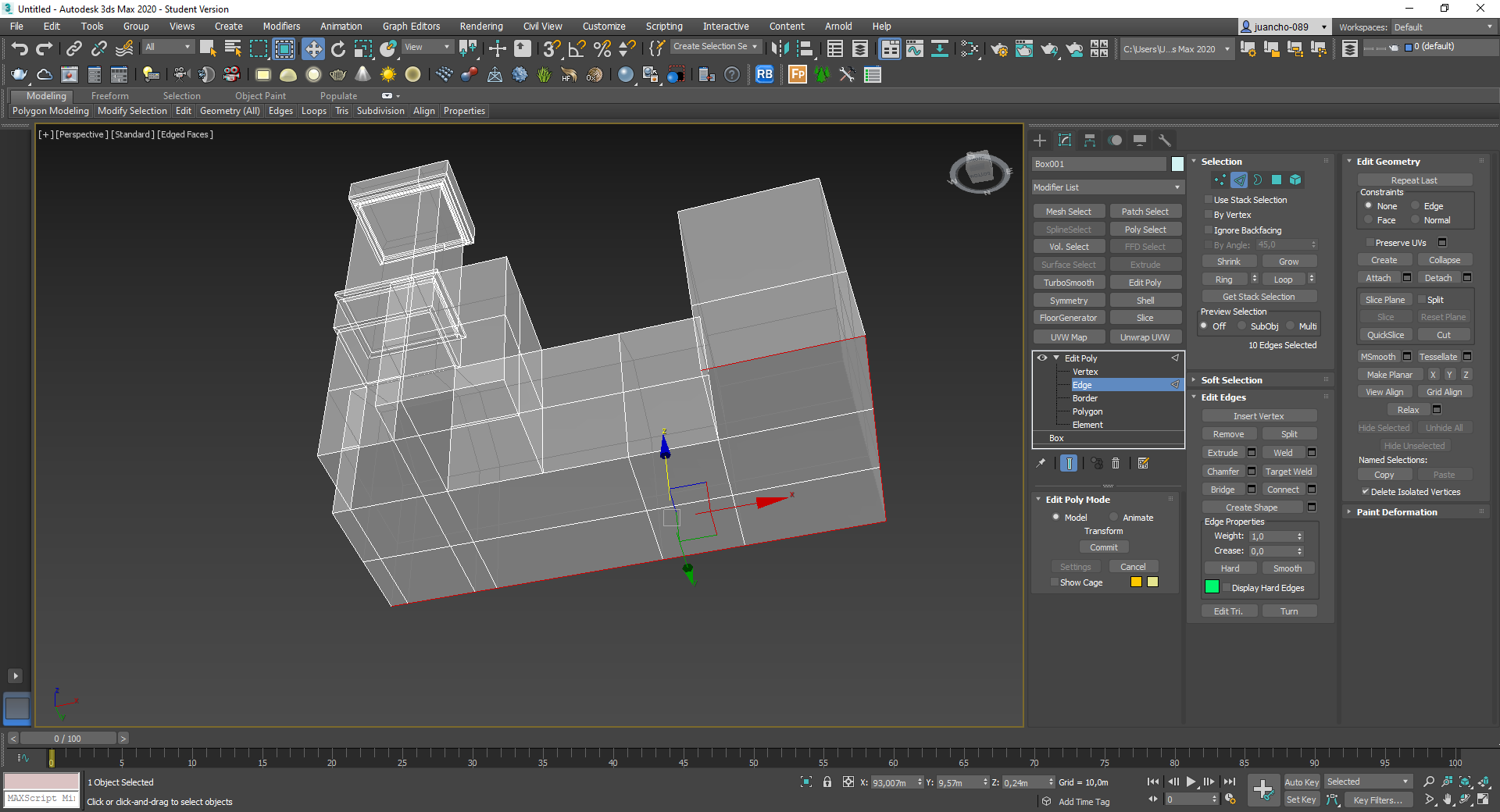Activate Polygon sub-object selection icon
Image resolution: width=1500 pixels, height=812 pixels.
tap(1276, 180)
